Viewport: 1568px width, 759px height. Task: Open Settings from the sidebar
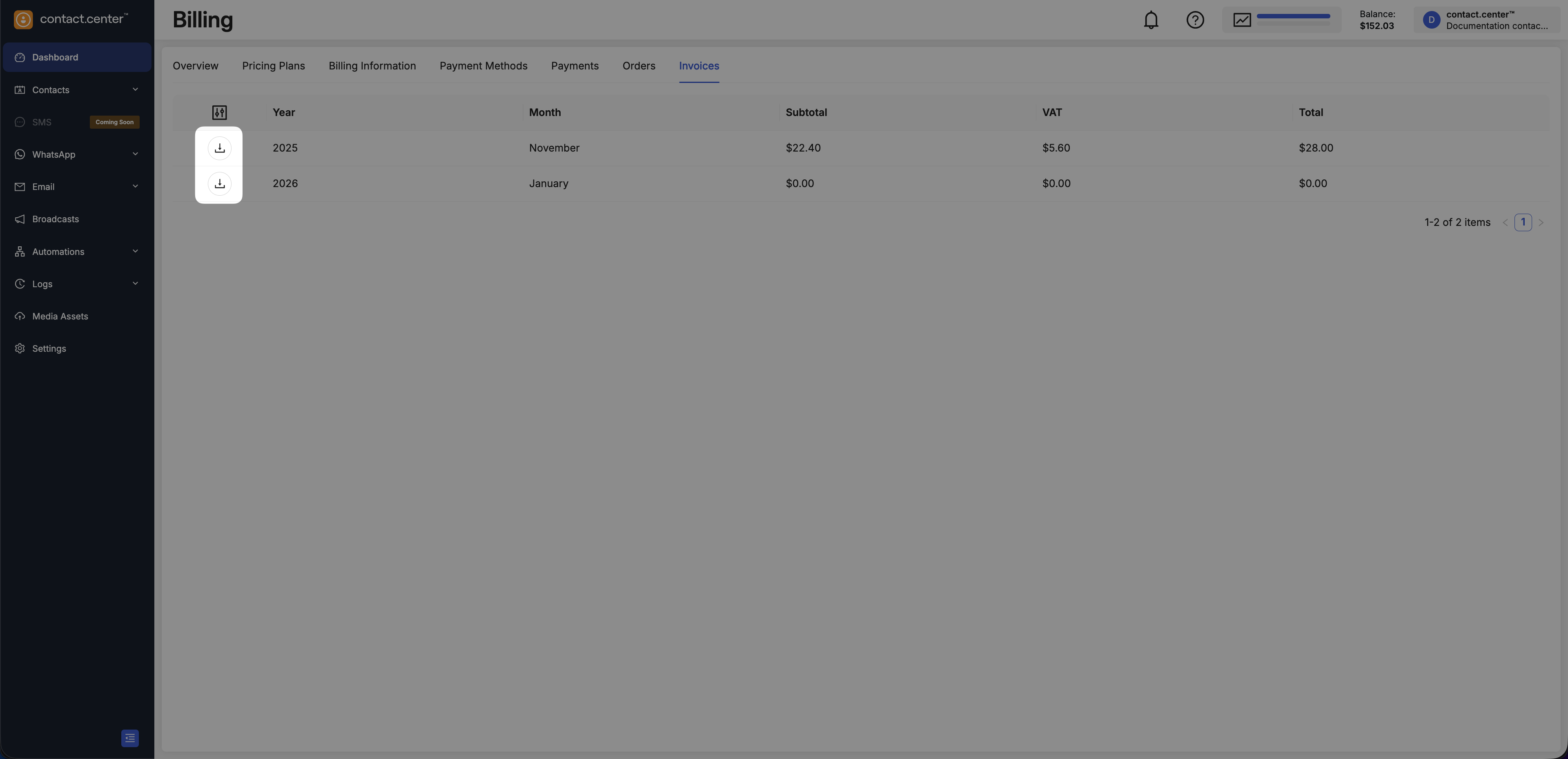click(x=49, y=348)
